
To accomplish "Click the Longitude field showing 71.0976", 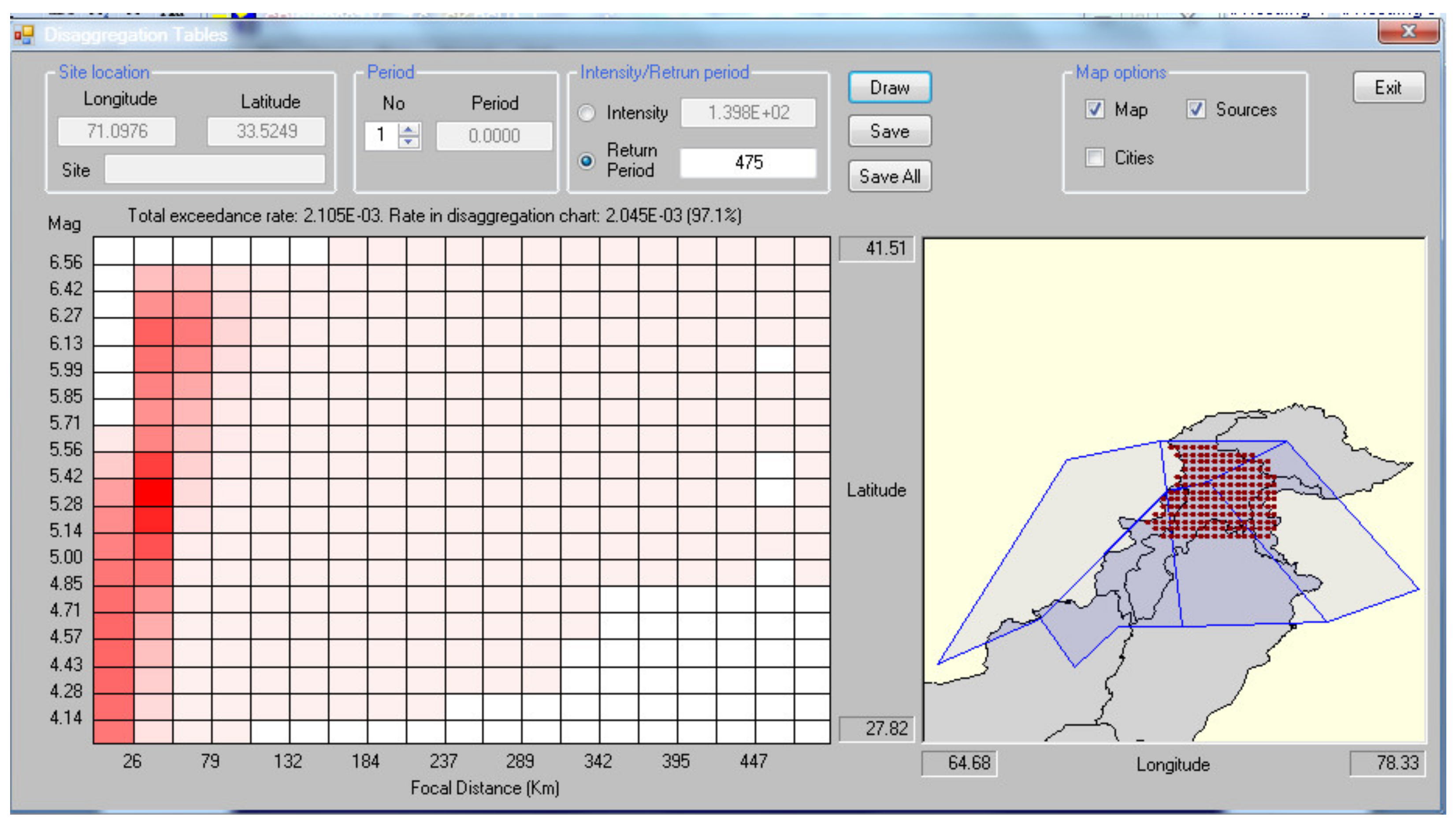I will pos(117,132).
